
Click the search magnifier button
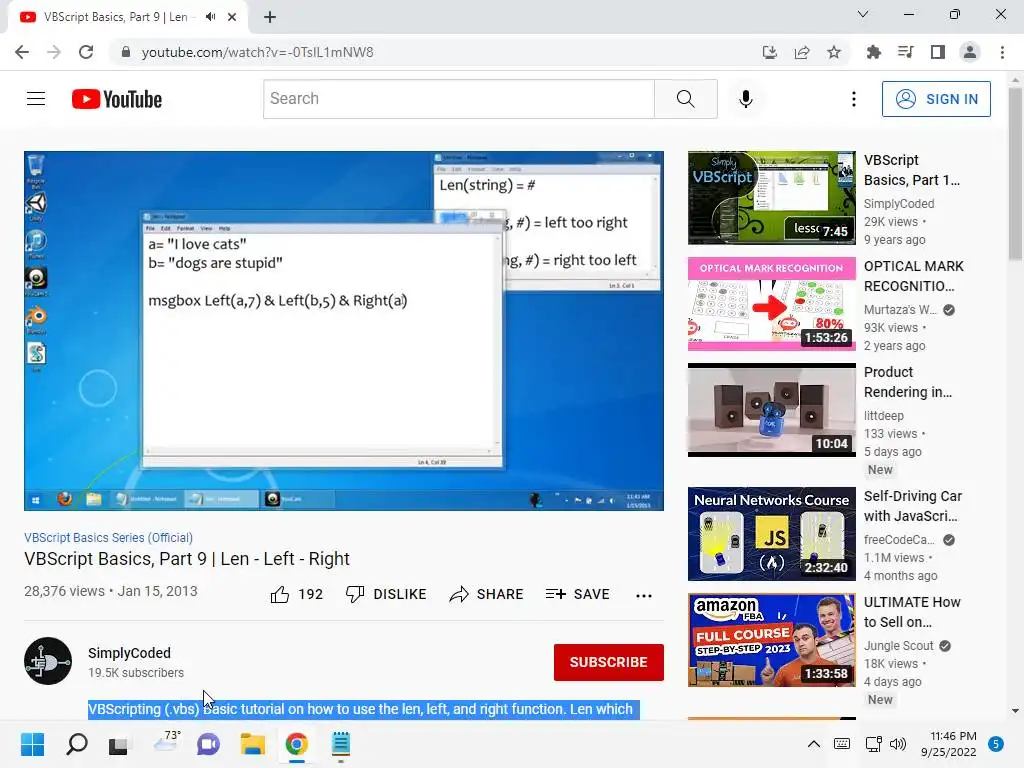click(686, 99)
